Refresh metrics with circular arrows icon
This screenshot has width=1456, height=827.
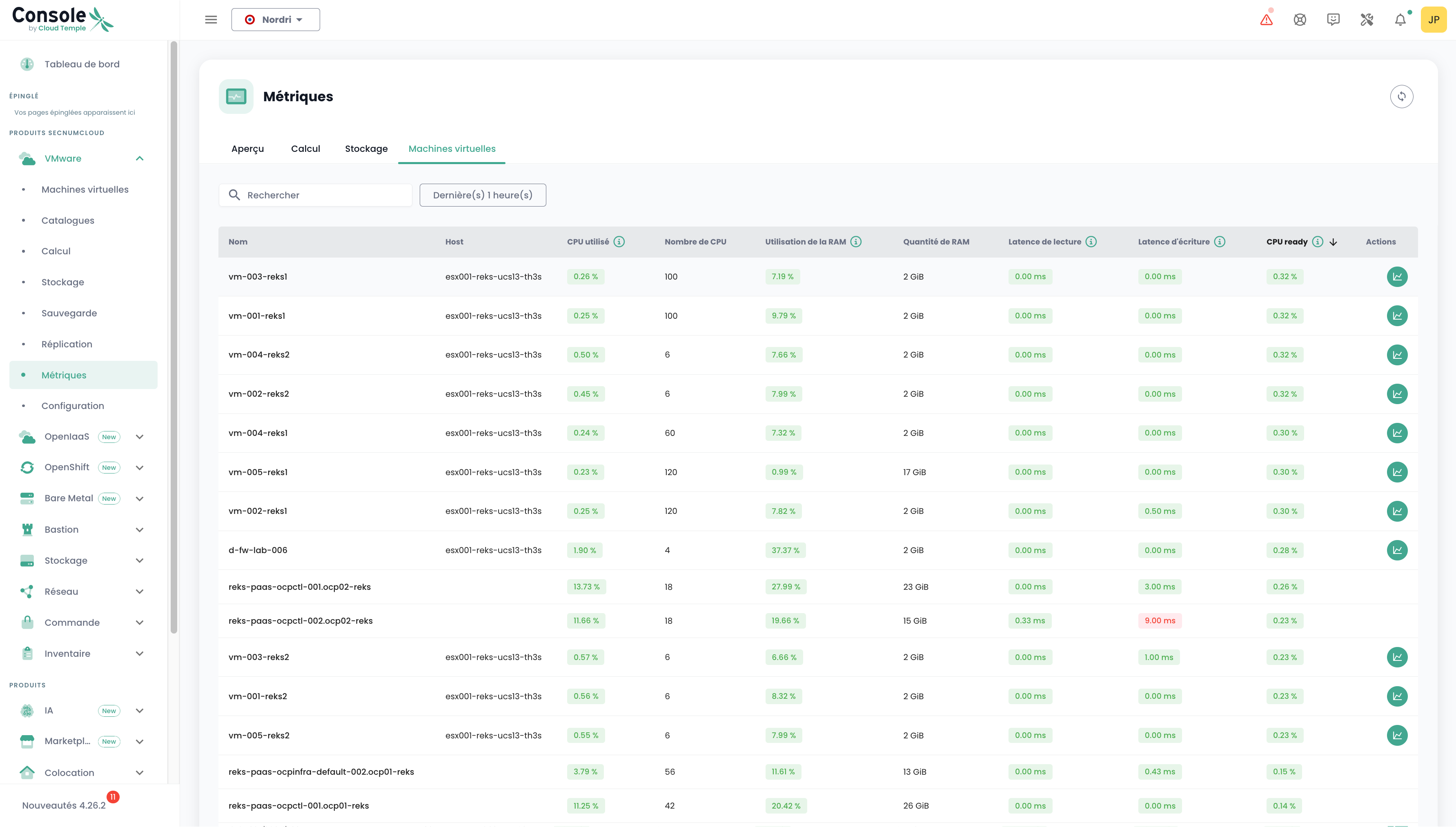coord(1401,97)
